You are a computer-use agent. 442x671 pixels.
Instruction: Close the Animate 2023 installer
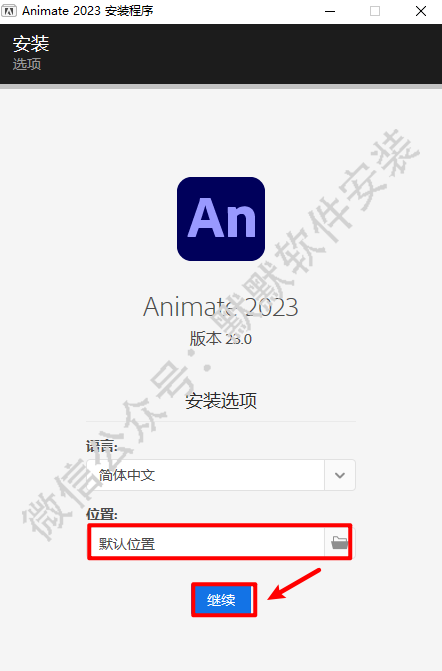click(x=421, y=11)
